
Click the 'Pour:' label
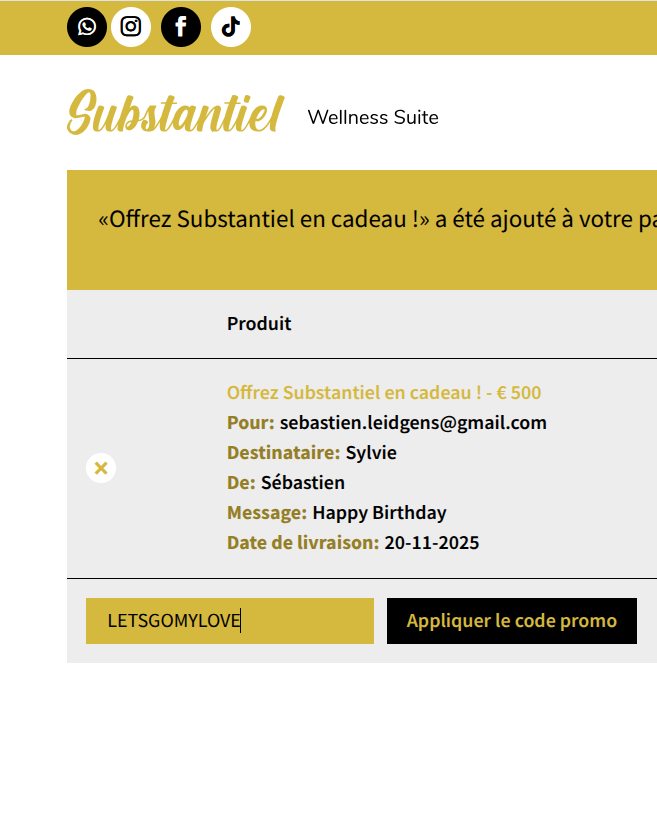250,422
